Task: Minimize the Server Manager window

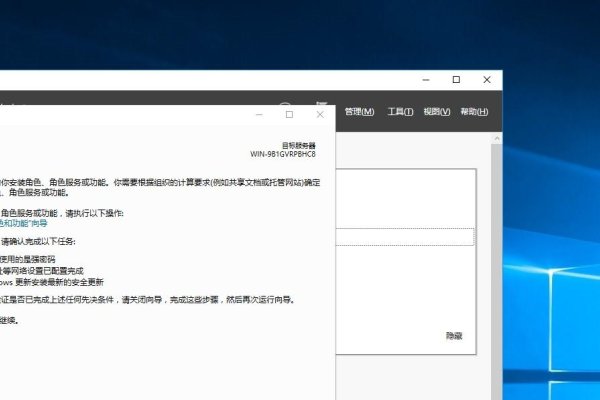Action: (426, 80)
